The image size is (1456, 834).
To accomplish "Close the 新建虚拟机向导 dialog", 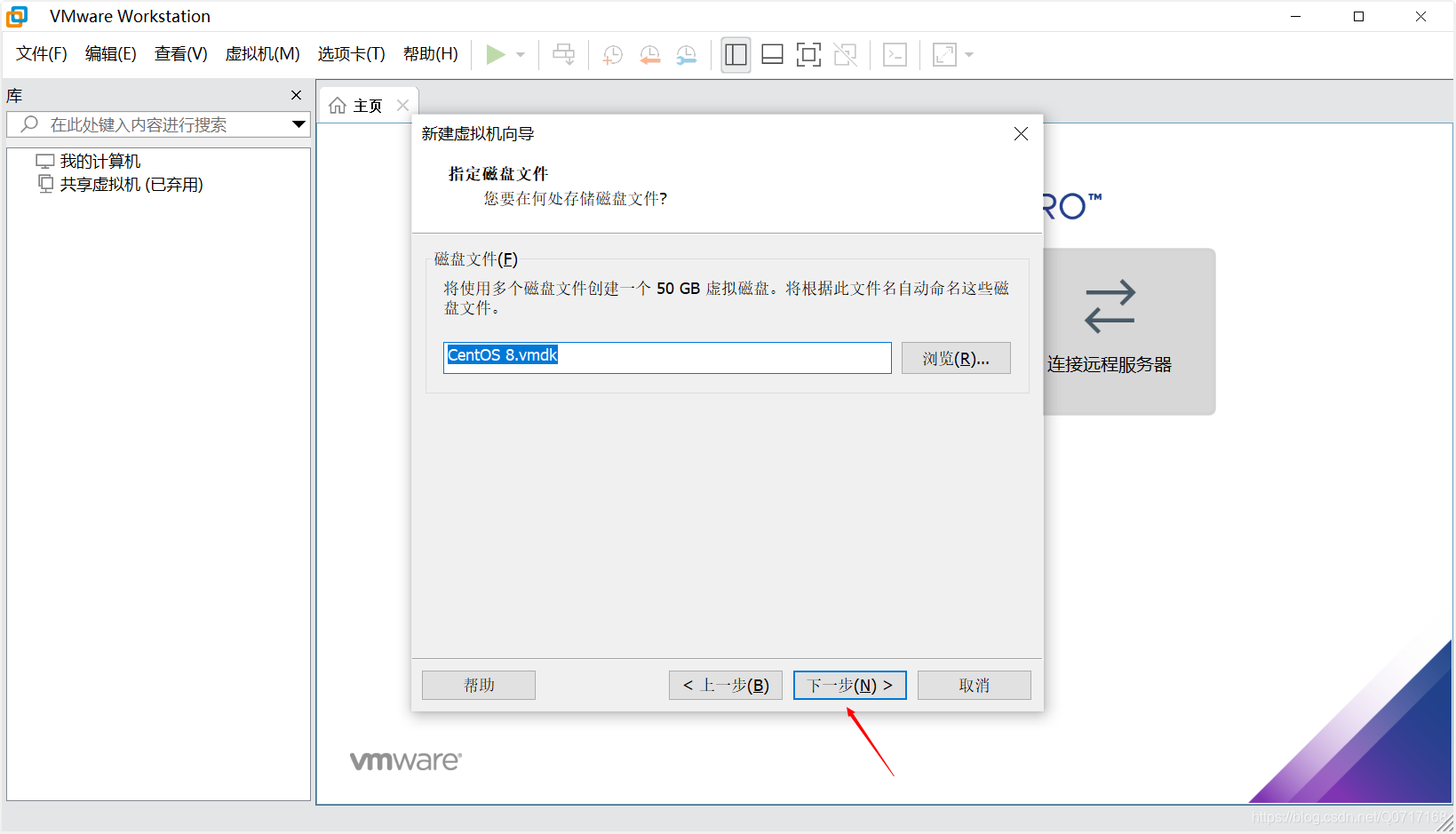I will 1021,134.
